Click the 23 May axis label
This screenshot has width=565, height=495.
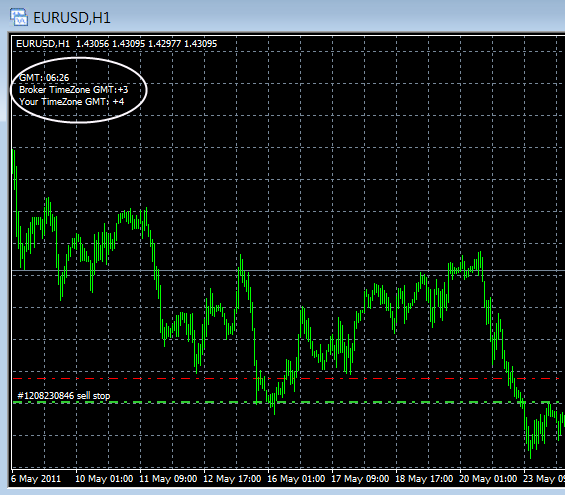(544, 479)
